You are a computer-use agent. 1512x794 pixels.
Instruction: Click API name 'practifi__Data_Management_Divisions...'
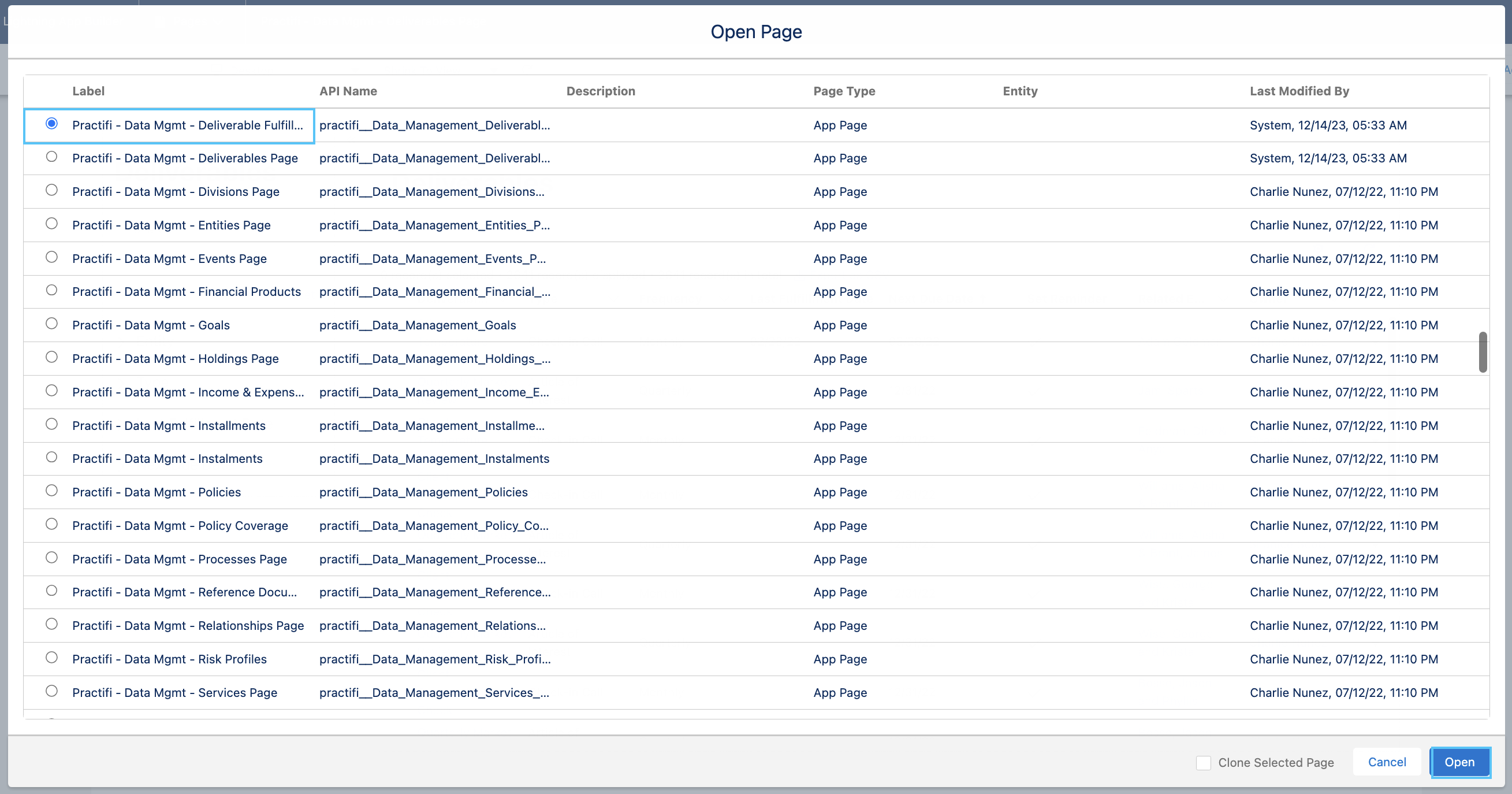coord(431,191)
